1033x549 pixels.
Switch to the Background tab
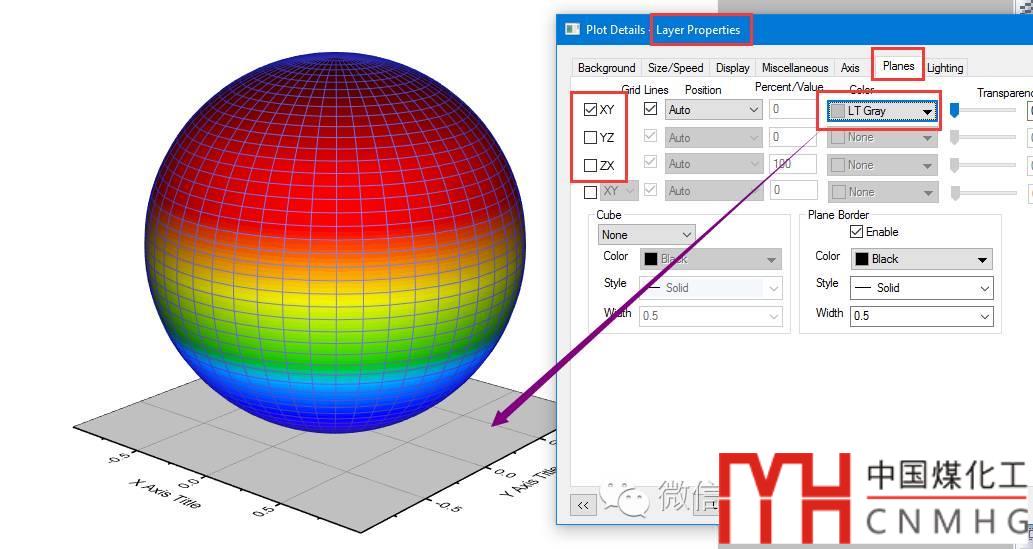(x=606, y=67)
